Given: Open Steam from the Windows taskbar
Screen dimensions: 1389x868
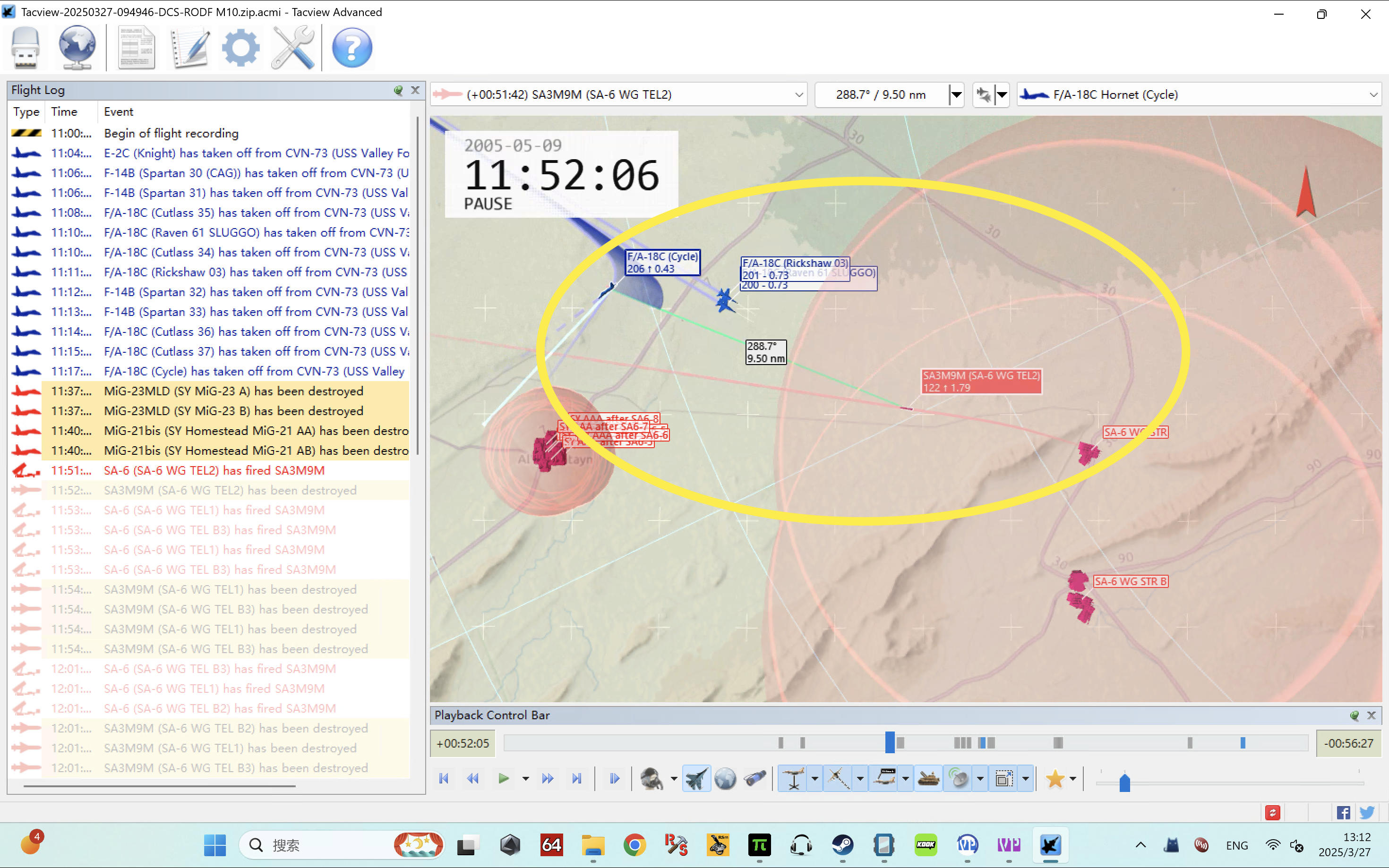Looking at the screenshot, I should [x=842, y=844].
